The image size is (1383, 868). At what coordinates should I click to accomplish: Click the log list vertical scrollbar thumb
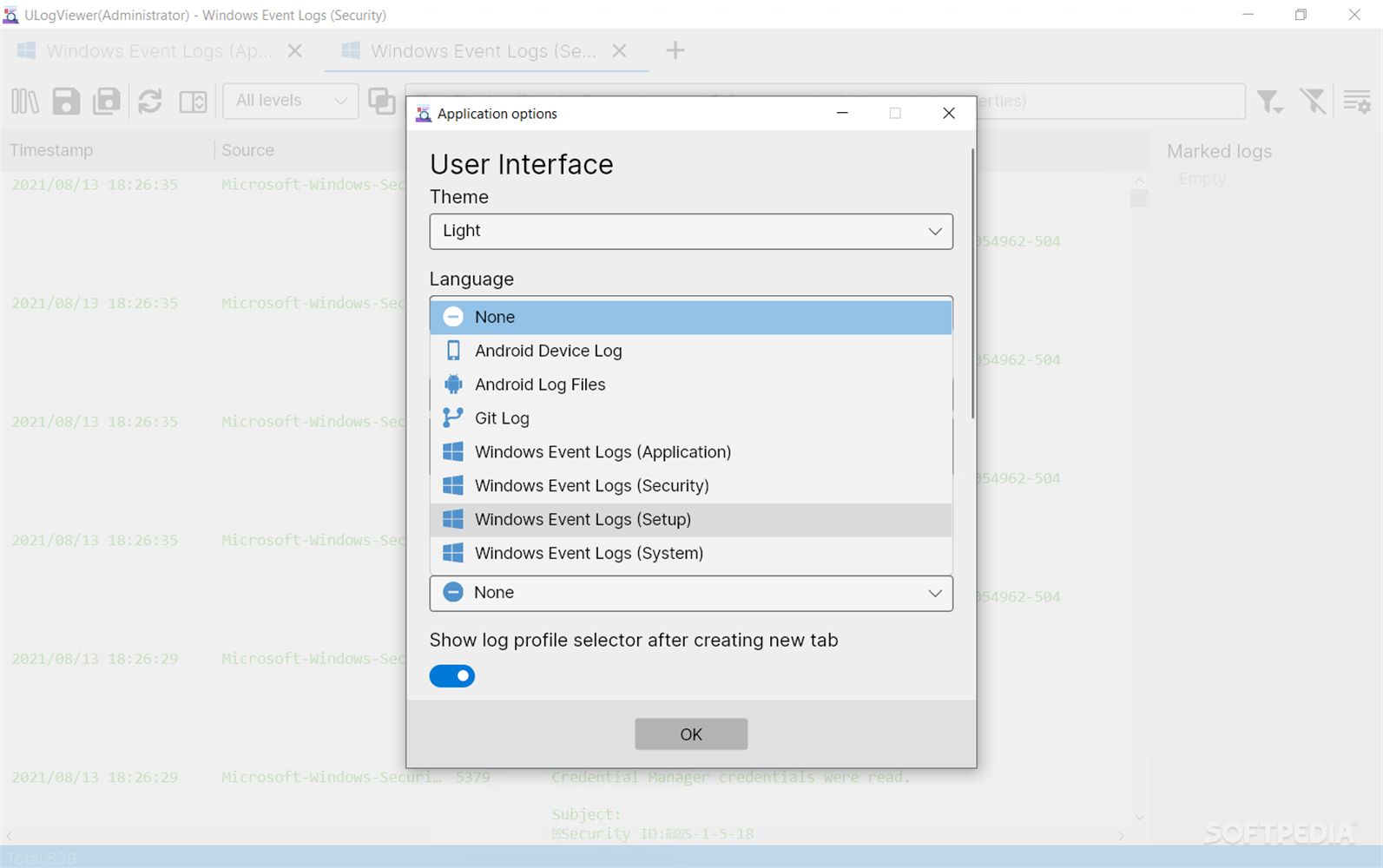(1139, 199)
